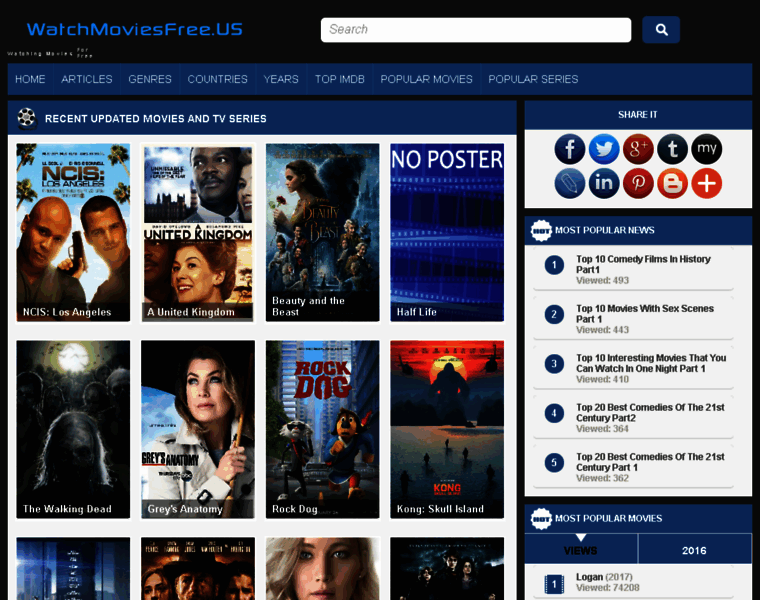The width and height of the screenshot is (760, 600).
Task: Open the COUNTRIES menu
Action: (218, 79)
